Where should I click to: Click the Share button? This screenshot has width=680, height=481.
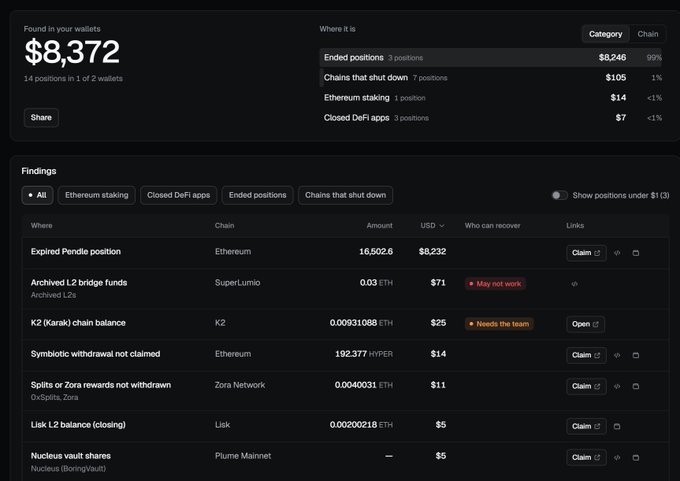[41, 118]
